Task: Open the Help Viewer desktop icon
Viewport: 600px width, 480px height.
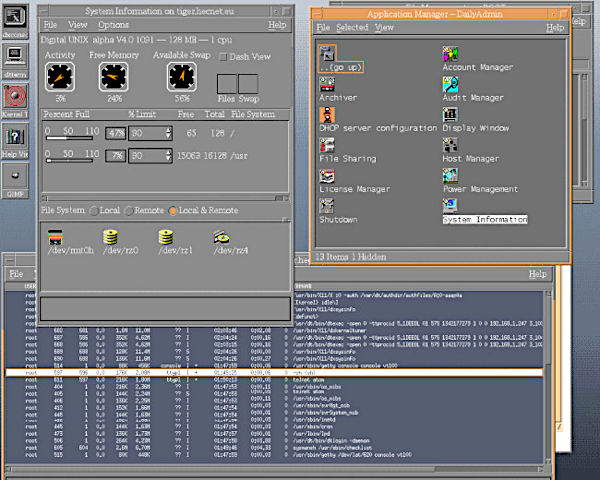Action: pyautogui.click(x=15, y=136)
